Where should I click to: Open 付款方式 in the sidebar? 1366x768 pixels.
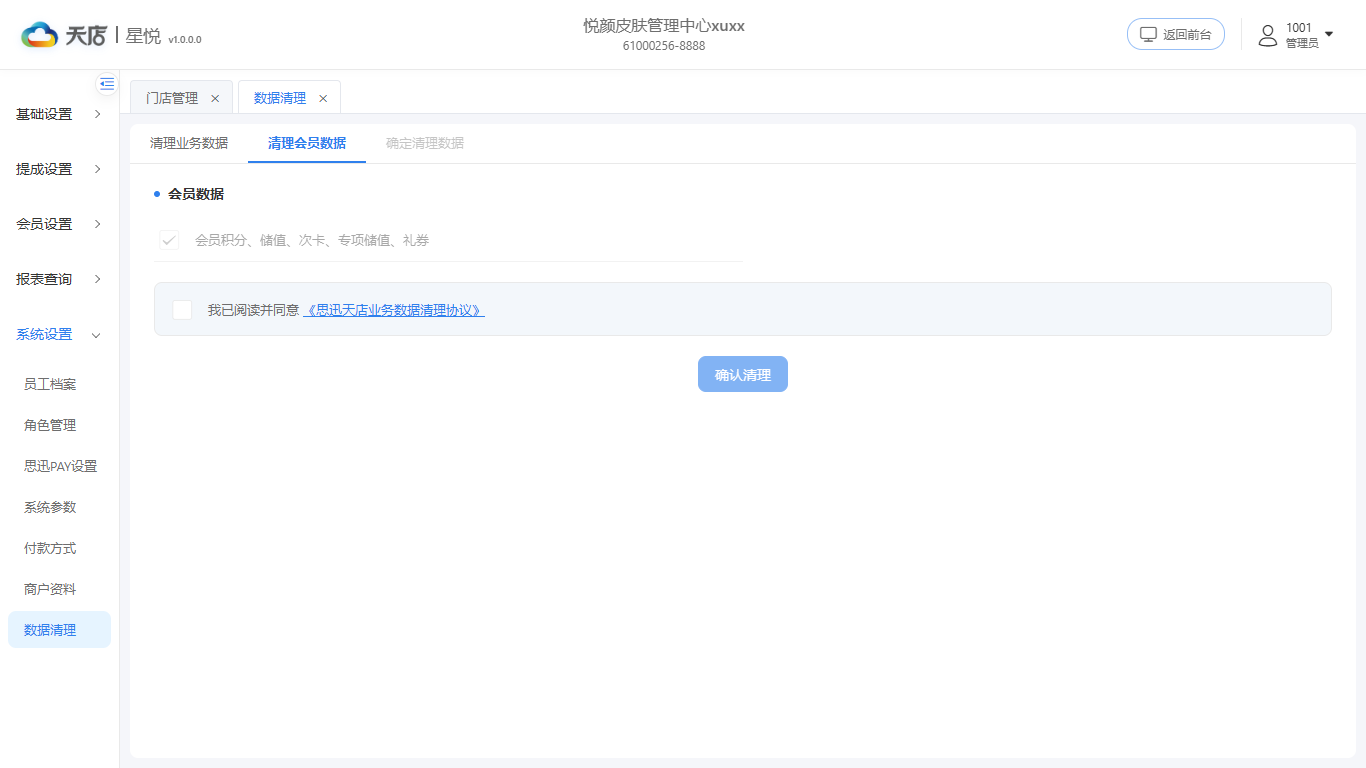(50, 548)
